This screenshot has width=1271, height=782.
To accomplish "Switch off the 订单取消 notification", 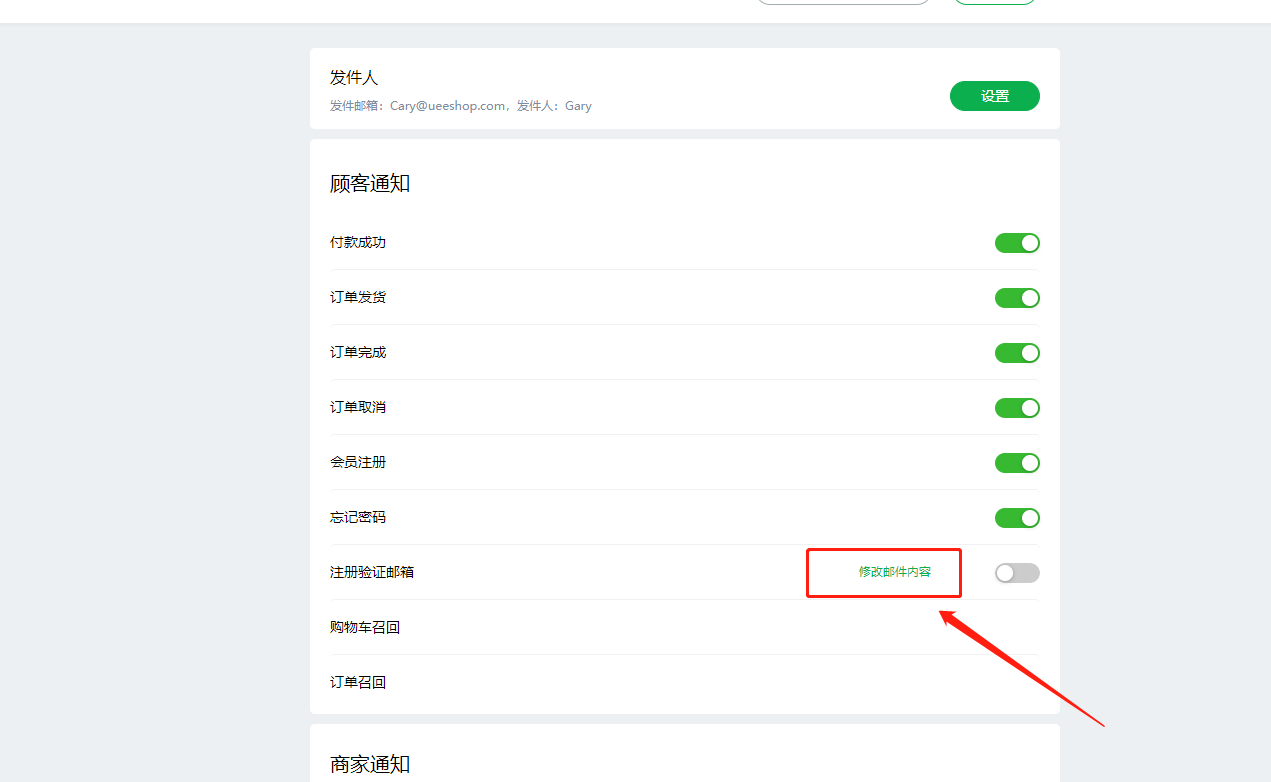I will [1017, 408].
